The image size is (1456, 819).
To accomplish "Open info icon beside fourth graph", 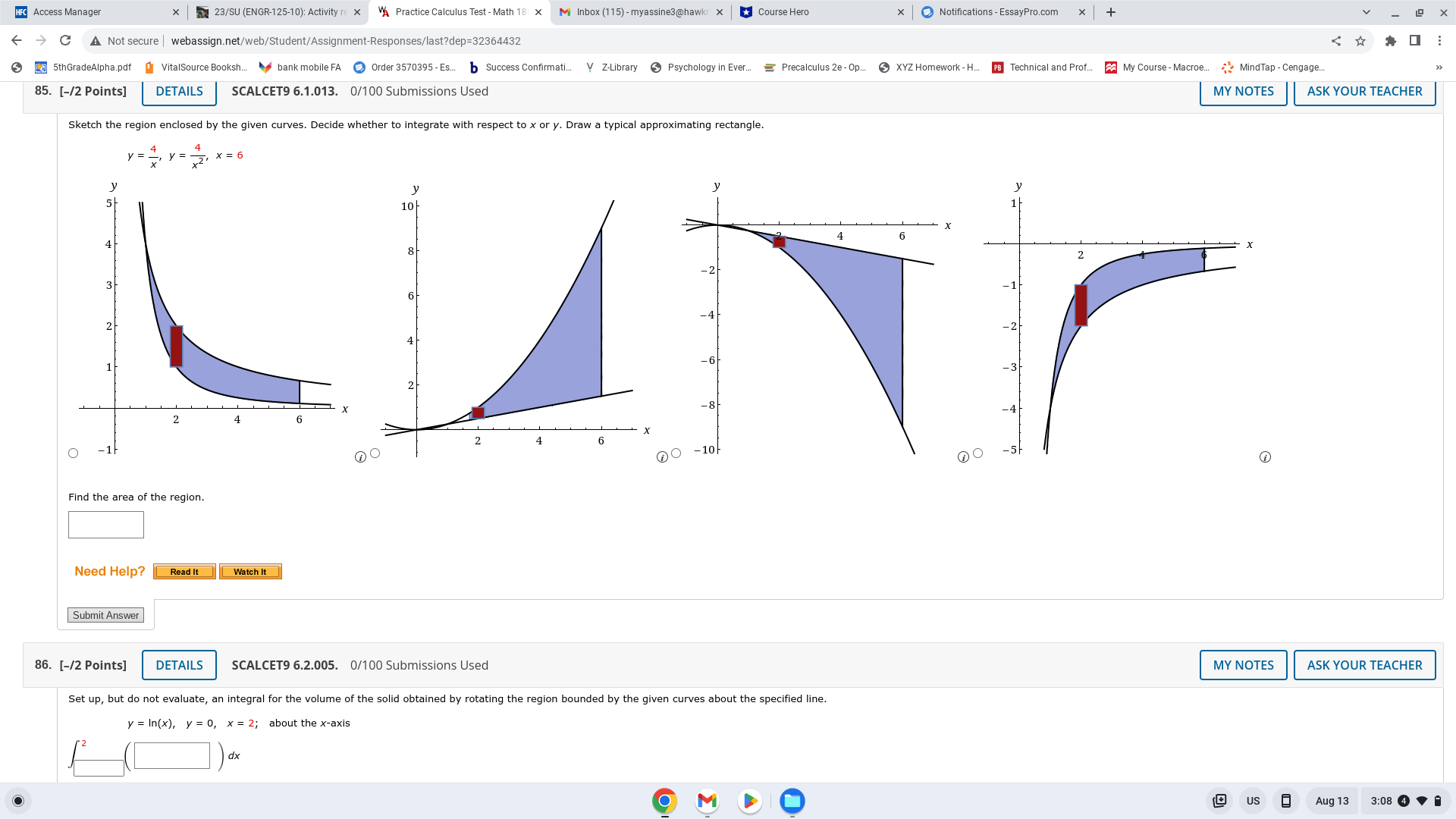I will point(1265,457).
